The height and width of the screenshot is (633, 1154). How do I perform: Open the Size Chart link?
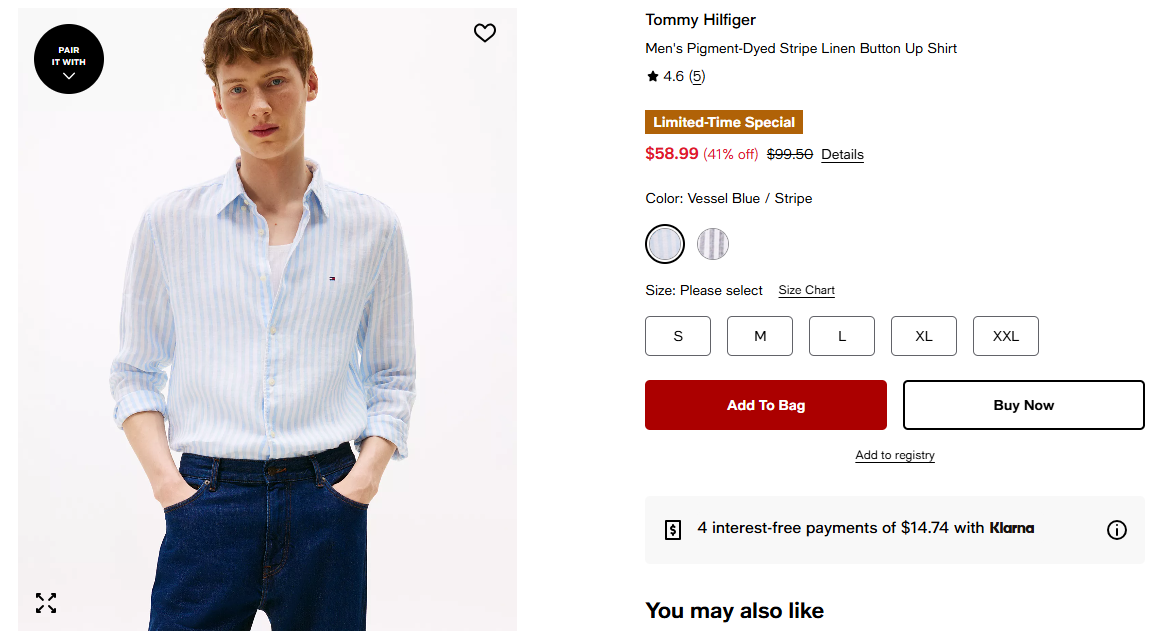tap(807, 290)
